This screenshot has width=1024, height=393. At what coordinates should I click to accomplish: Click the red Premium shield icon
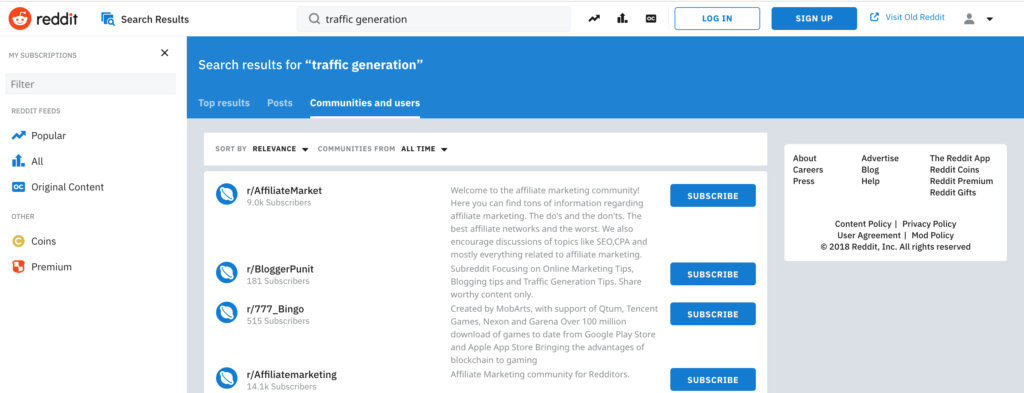(18, 266)
